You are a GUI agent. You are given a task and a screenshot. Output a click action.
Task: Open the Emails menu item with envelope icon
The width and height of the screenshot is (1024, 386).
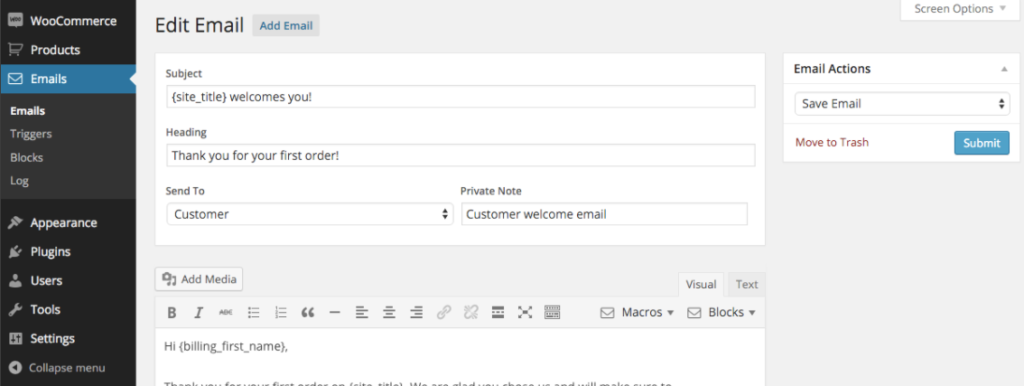click(x=68, y=79)
